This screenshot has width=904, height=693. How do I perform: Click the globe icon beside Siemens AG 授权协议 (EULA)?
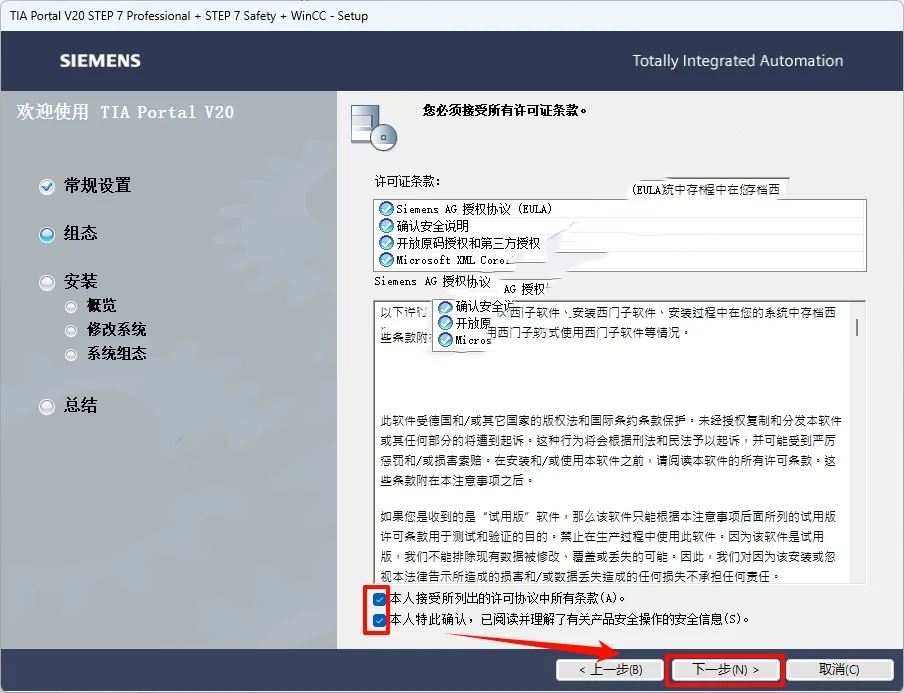(386, 209)
